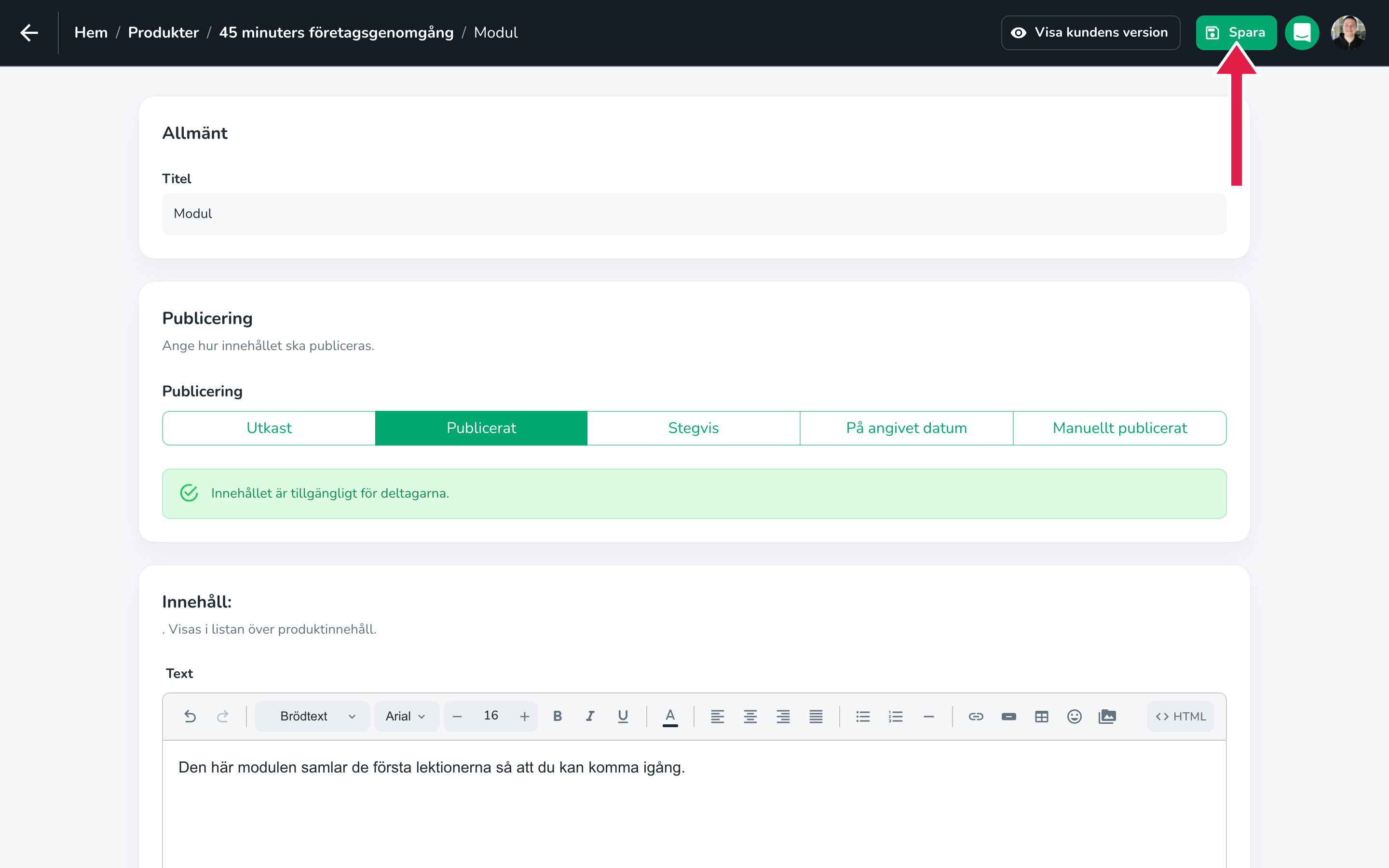The width and height of the screenshot is (1389, 868).
Task: Toggle bold formatting
Action: [x=558, y=716]
